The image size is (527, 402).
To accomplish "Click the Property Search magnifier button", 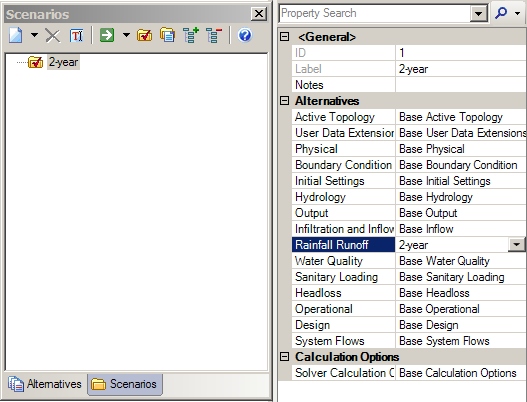I will 501,13.
